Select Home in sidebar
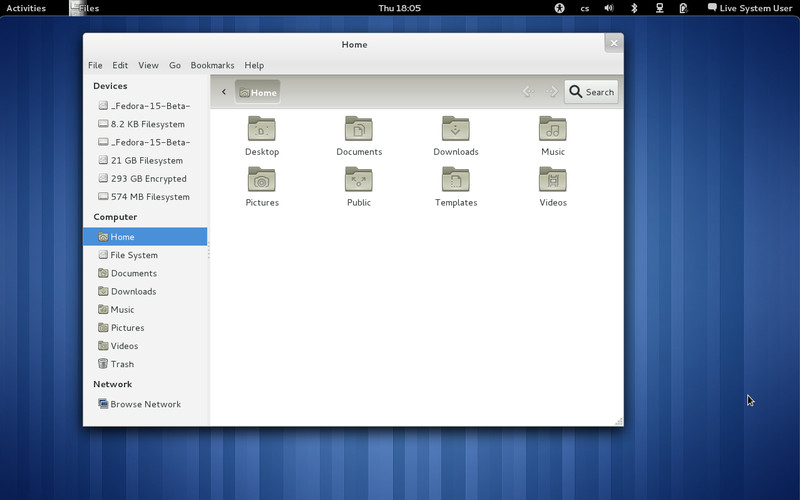800x500 pixels. coord(145,237)
